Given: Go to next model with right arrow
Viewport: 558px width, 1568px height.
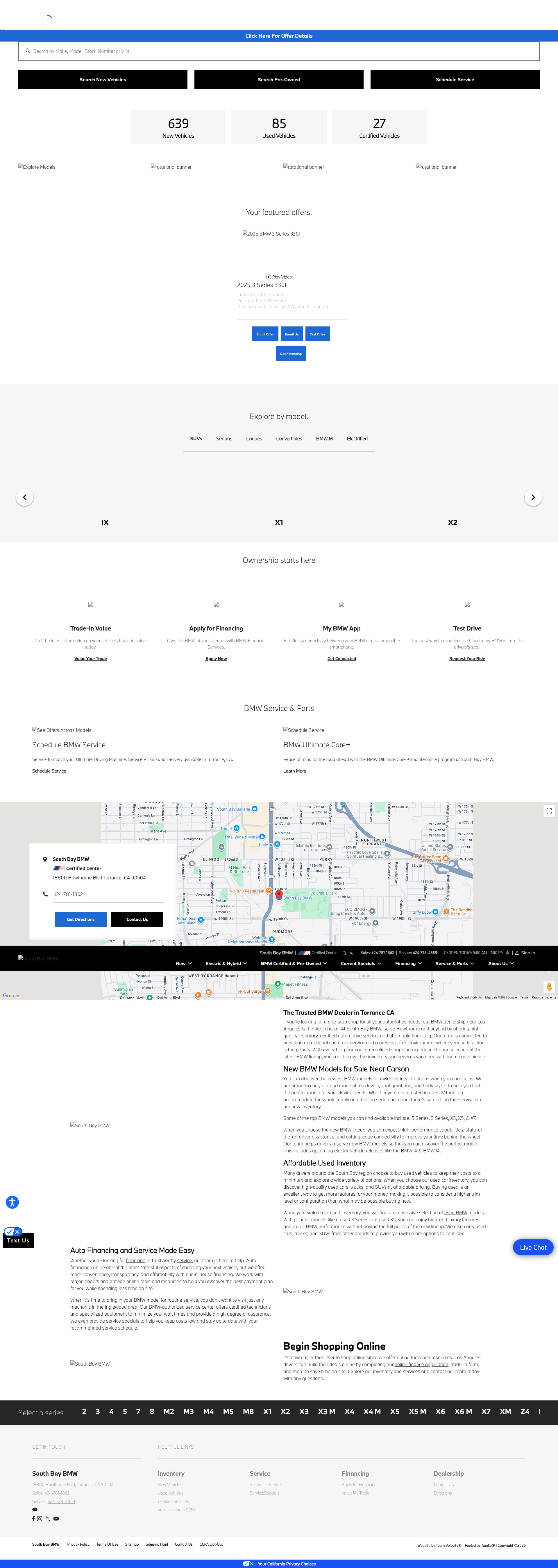Looking at the screenshot, I should point(533,497).
